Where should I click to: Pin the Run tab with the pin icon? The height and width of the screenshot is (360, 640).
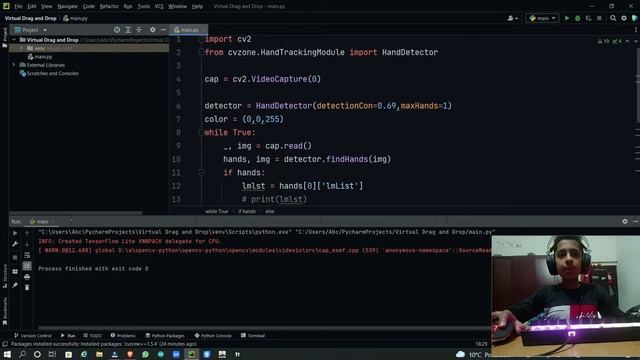tap(15, 285)
